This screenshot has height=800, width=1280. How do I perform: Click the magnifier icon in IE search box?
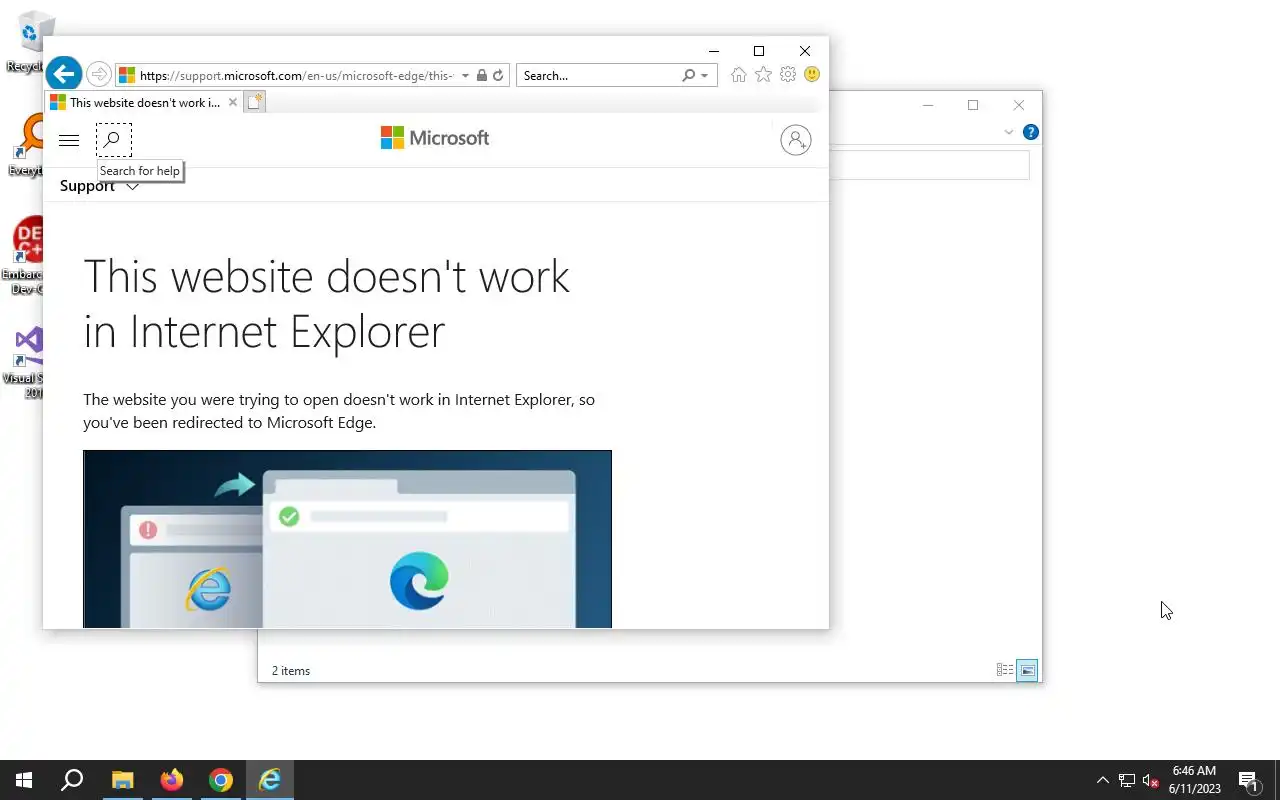click(688, 76)
